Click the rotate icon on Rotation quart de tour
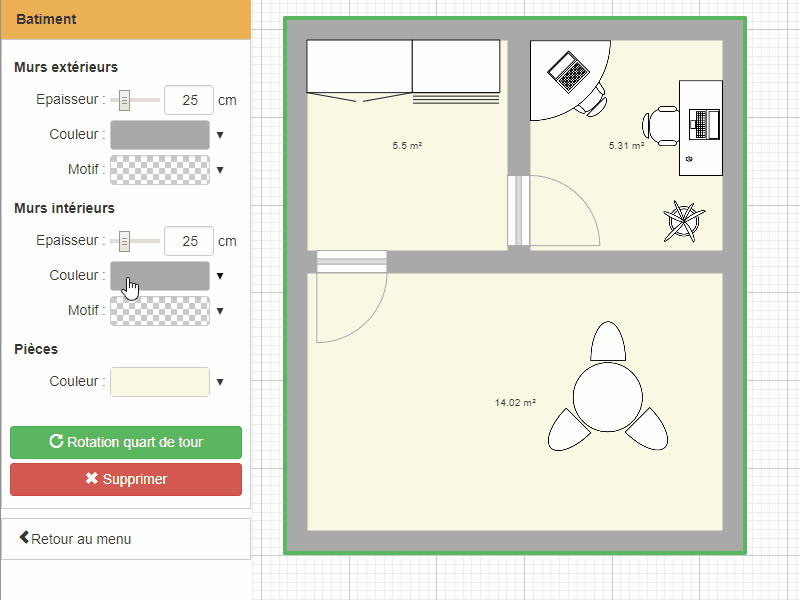The width and height of the screenshot is (800, 600). point(56,442)
